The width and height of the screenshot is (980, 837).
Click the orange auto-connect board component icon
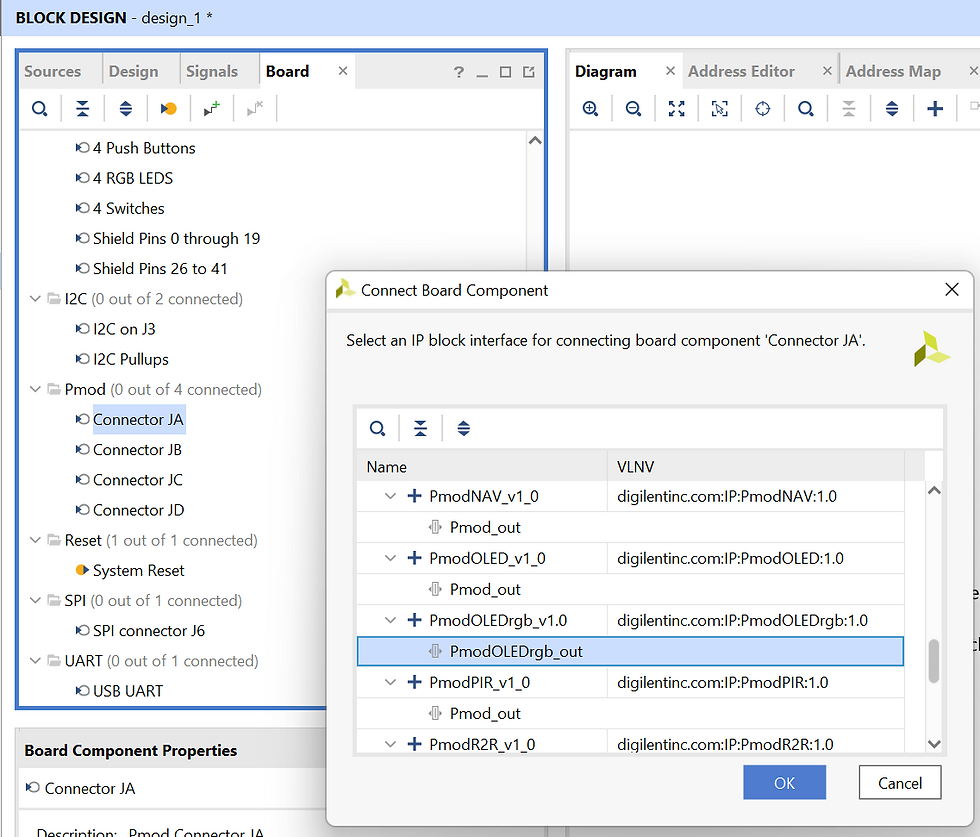168,109
